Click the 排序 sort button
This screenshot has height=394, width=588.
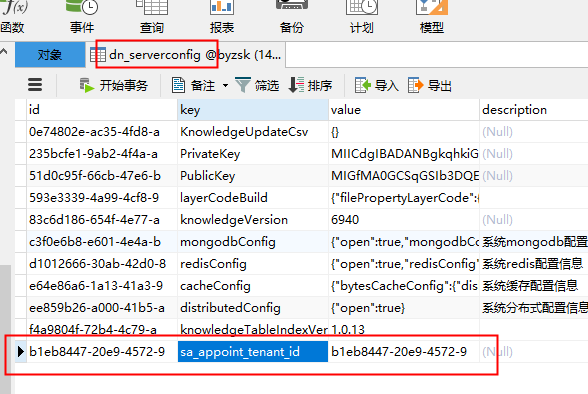[310, 85]
